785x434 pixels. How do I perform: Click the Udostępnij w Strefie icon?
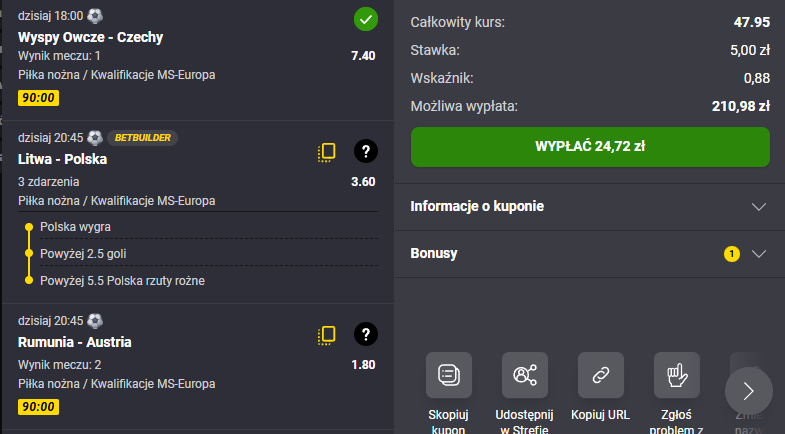(x=525, y=375)
